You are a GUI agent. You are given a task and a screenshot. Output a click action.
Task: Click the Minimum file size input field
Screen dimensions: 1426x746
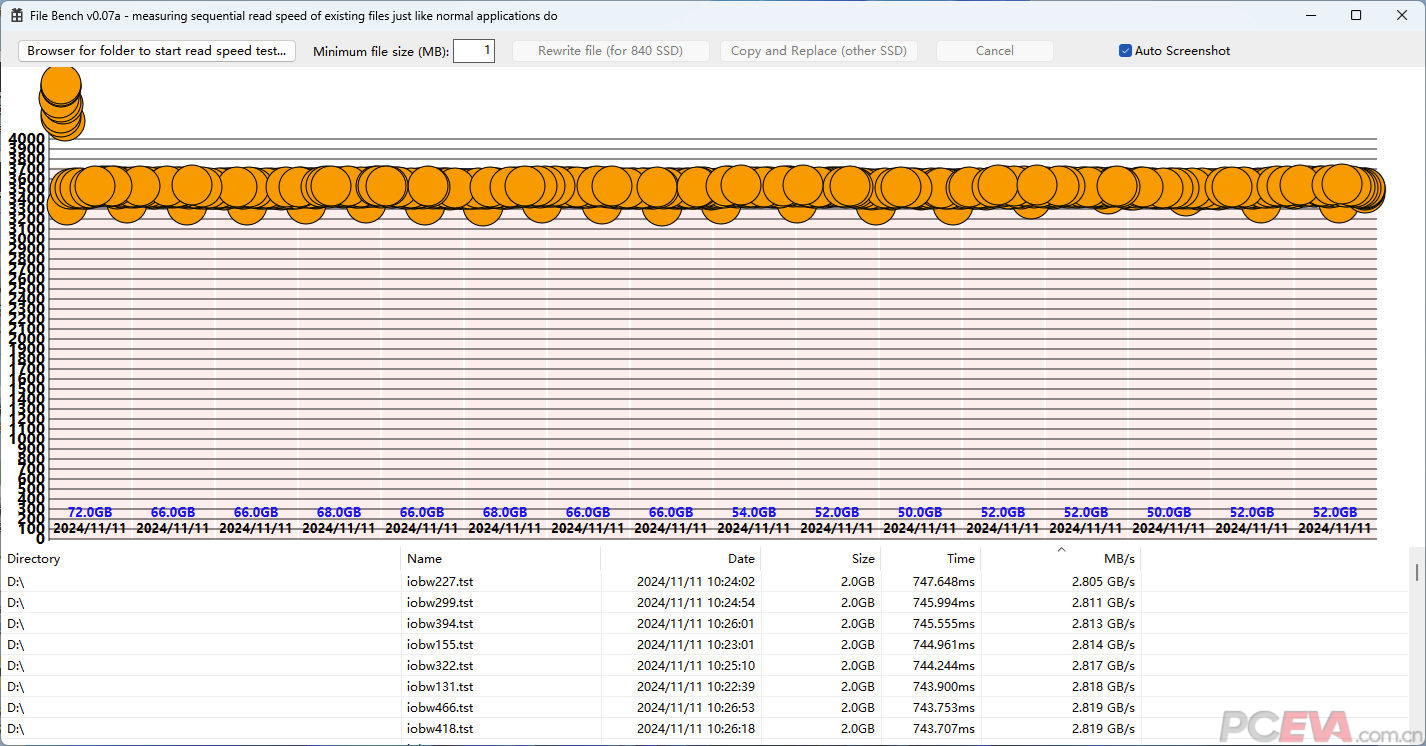tap(474, 51)
